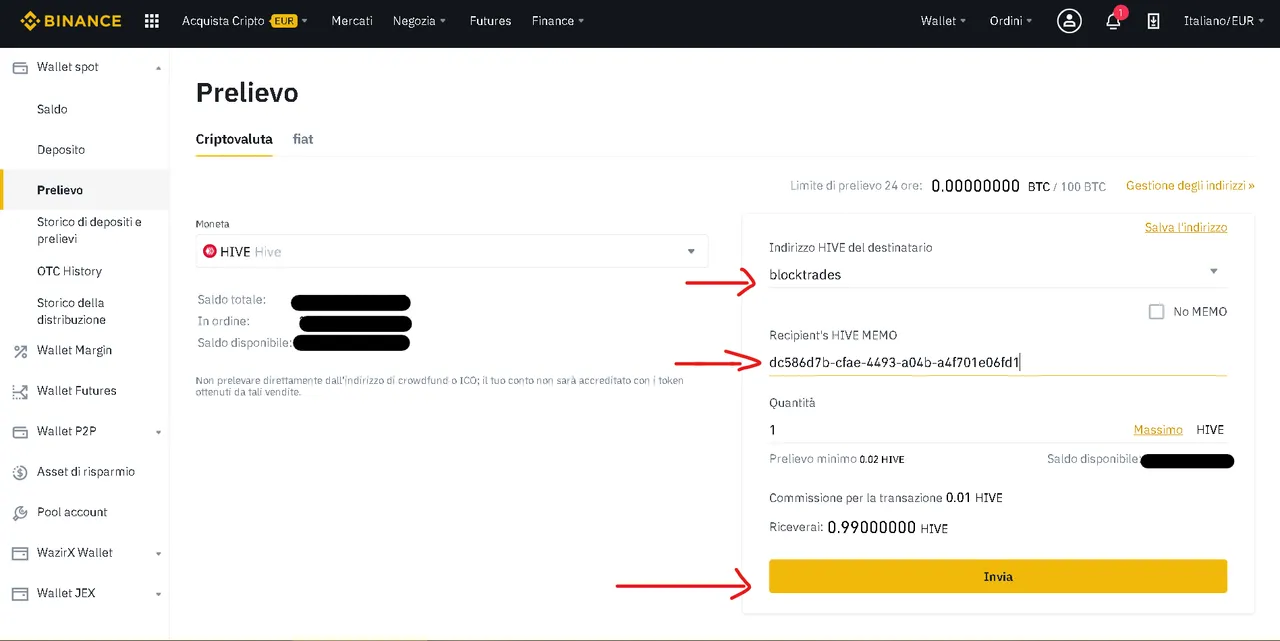Open Wallet Margin in the sidebar
Image resolution: width=1280 pixels, height=641 pixels.
click(74, 351)
